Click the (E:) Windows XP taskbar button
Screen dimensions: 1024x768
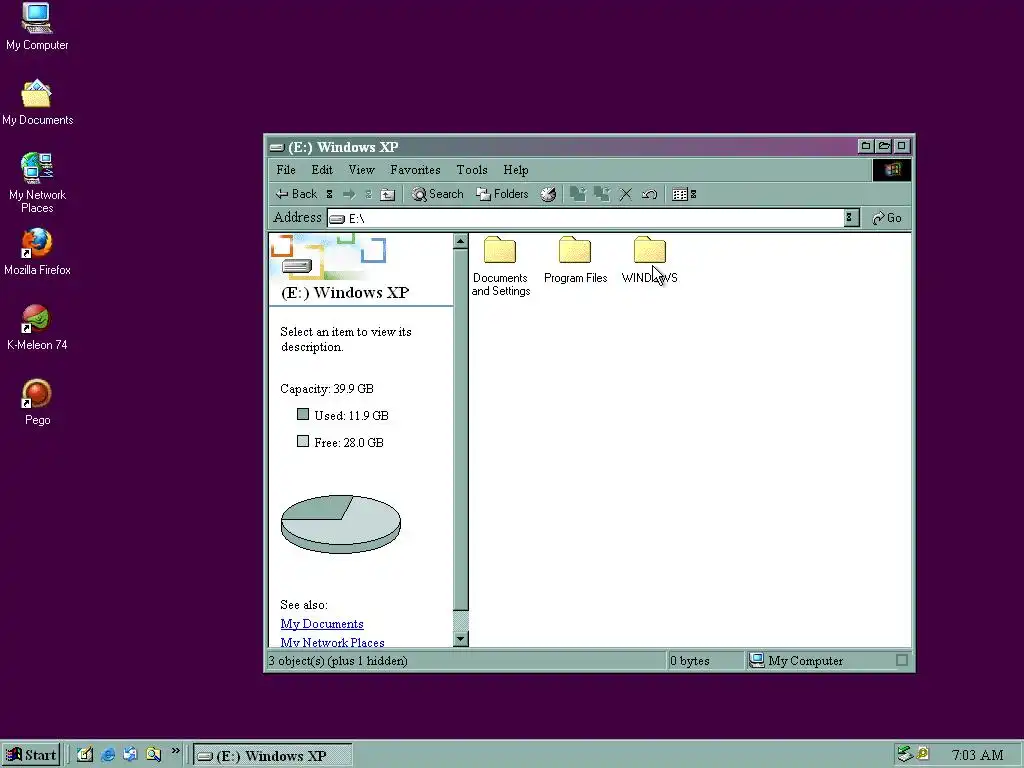point(273,756)
